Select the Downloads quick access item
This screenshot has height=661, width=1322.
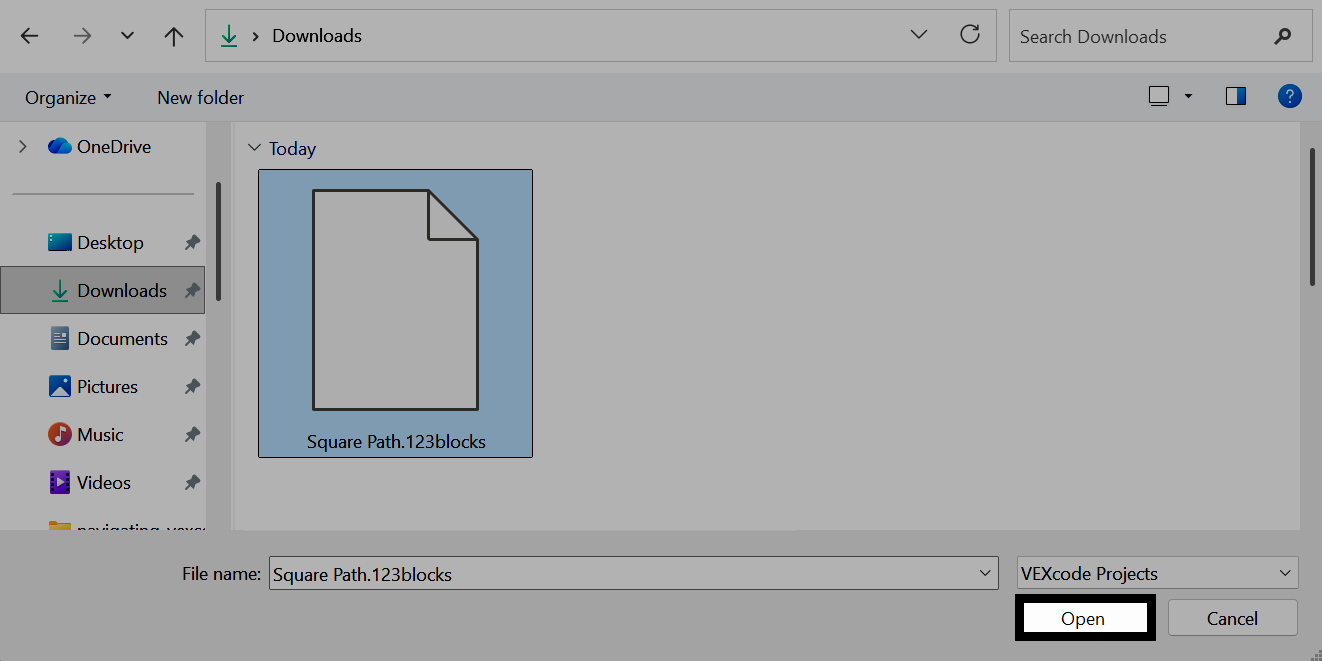point(102,290)
